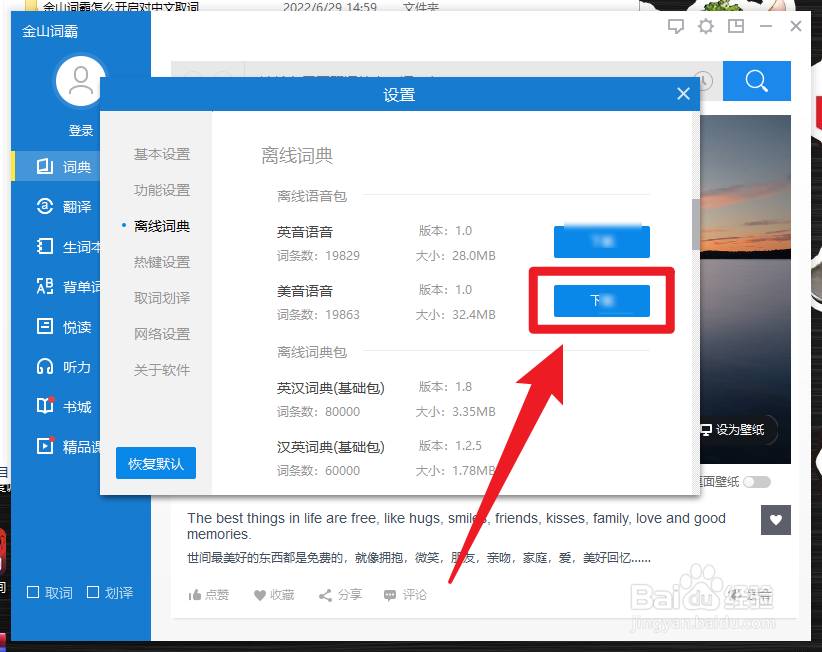Open the 翻译 sidebar section
This screenshot has height=652, width=822.
(x=57, y=207)
